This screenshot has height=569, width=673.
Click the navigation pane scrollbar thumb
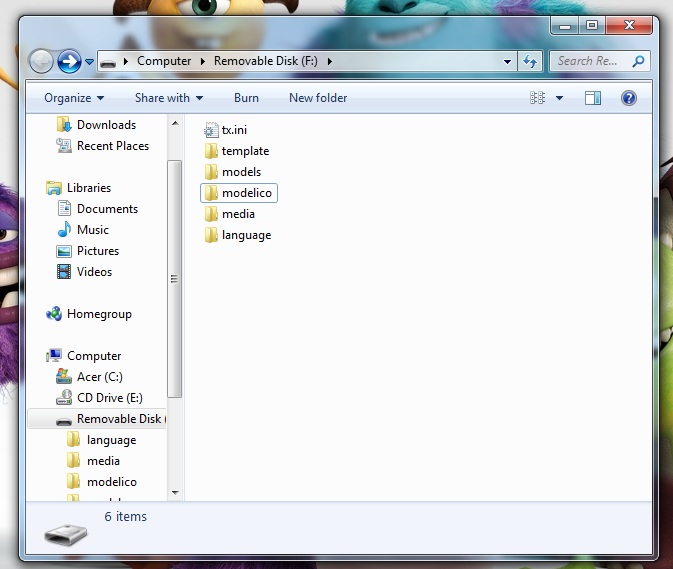coord(174,279)
